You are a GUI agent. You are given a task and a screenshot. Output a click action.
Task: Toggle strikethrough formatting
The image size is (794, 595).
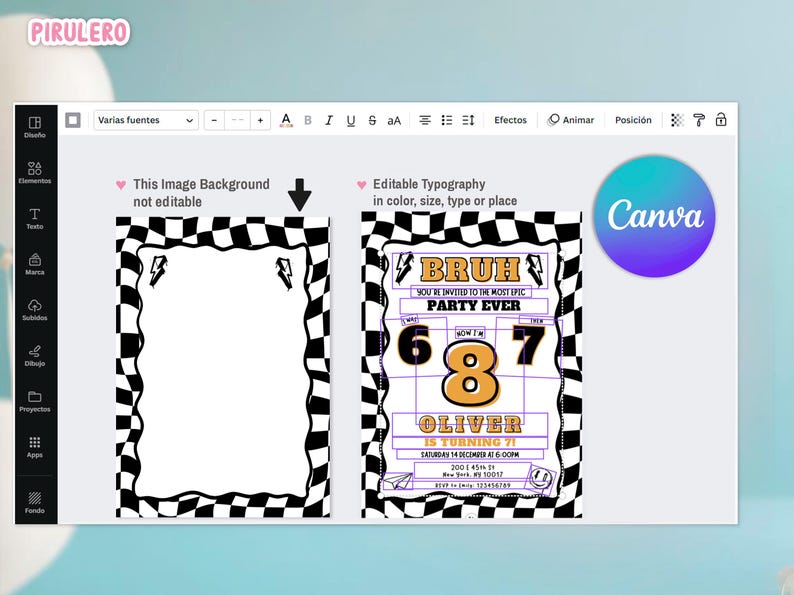coord(372,120)
